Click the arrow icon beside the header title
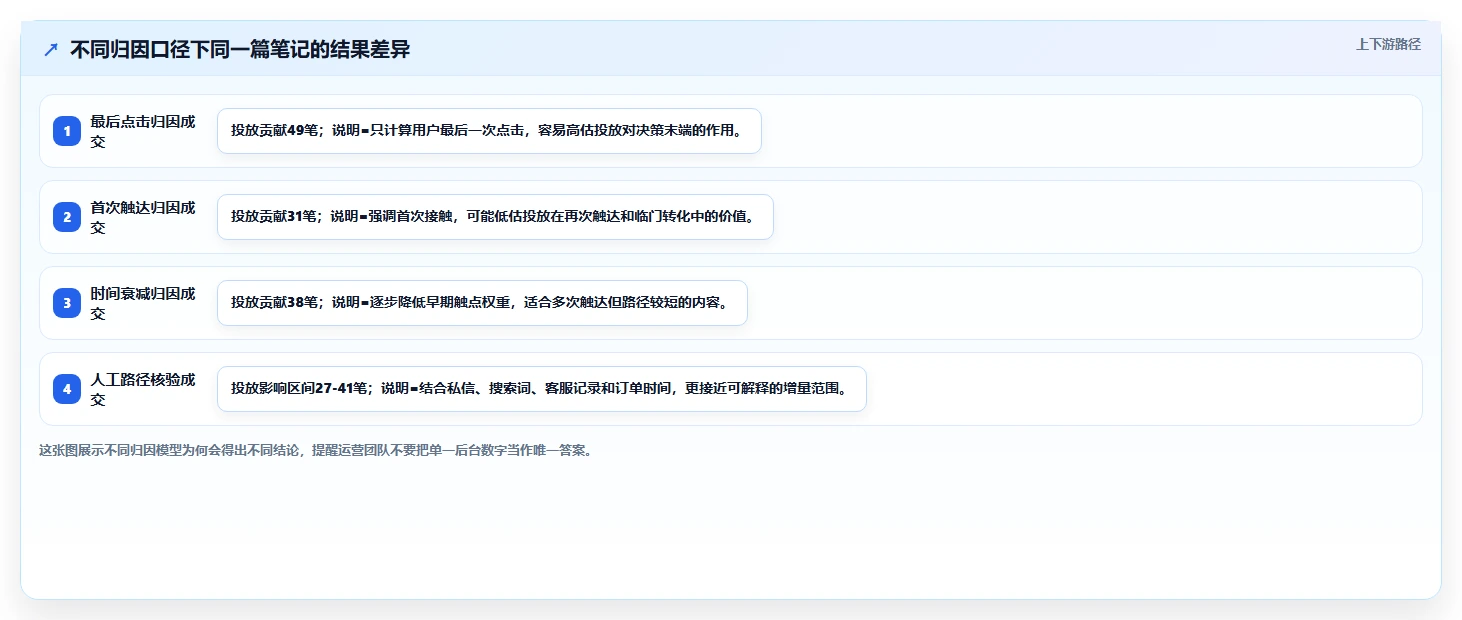This screenshot has width=1462, height=620. coord(51,49)
